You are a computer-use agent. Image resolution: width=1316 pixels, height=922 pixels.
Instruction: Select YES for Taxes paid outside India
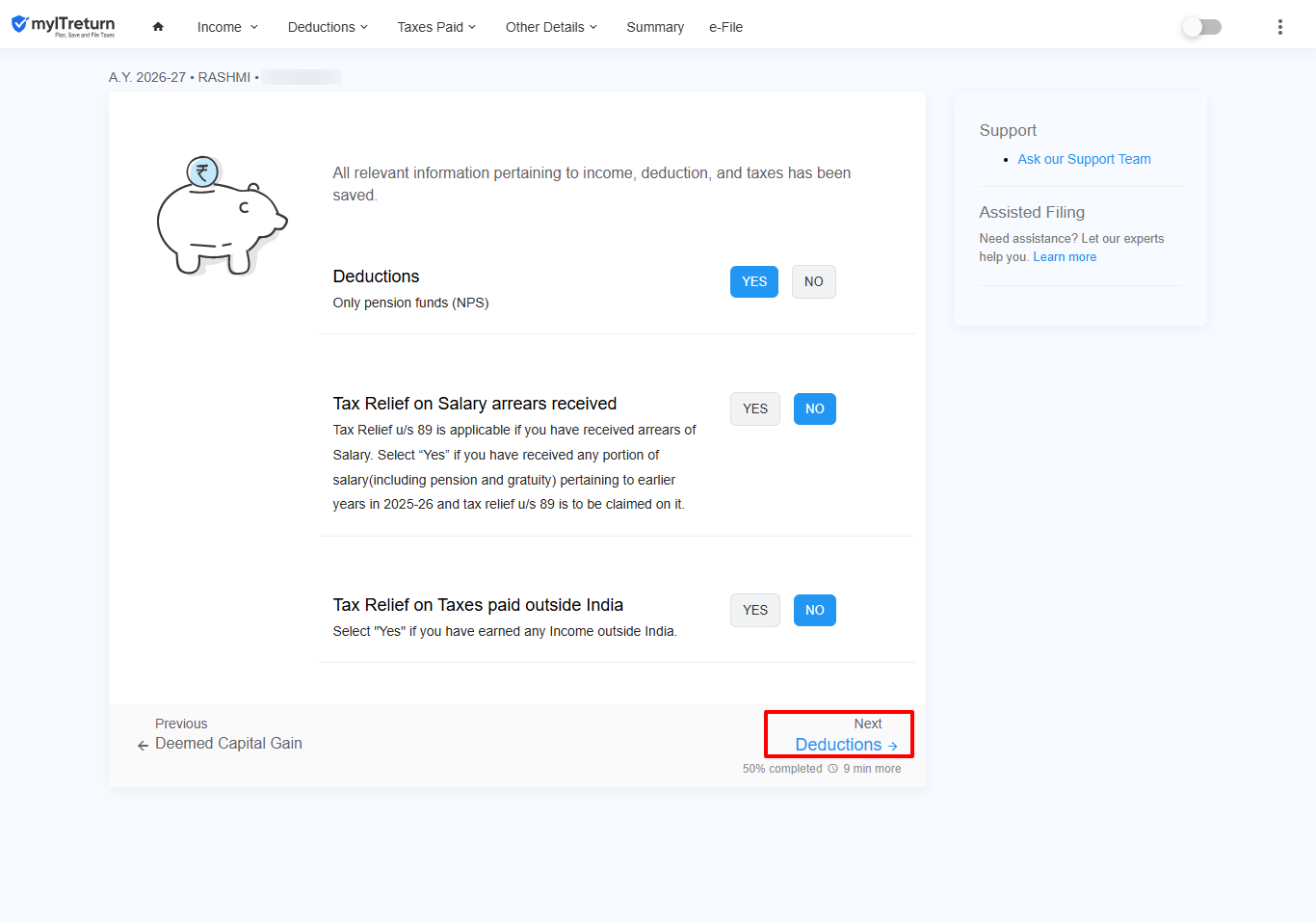pyautogui.click(x=755, y=610)
